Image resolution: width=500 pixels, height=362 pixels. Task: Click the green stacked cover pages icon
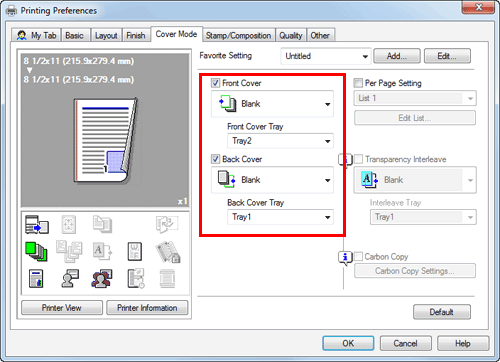[x=36, y=251]
